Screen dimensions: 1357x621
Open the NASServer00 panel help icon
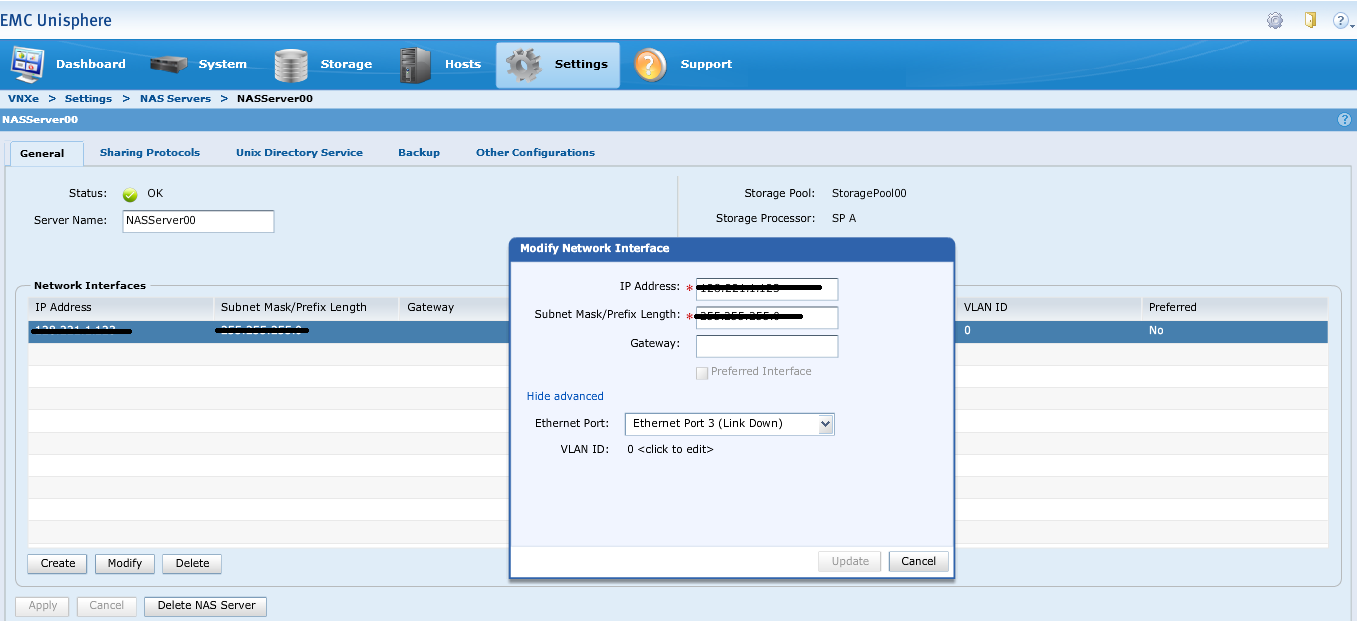pos(1344,120)
